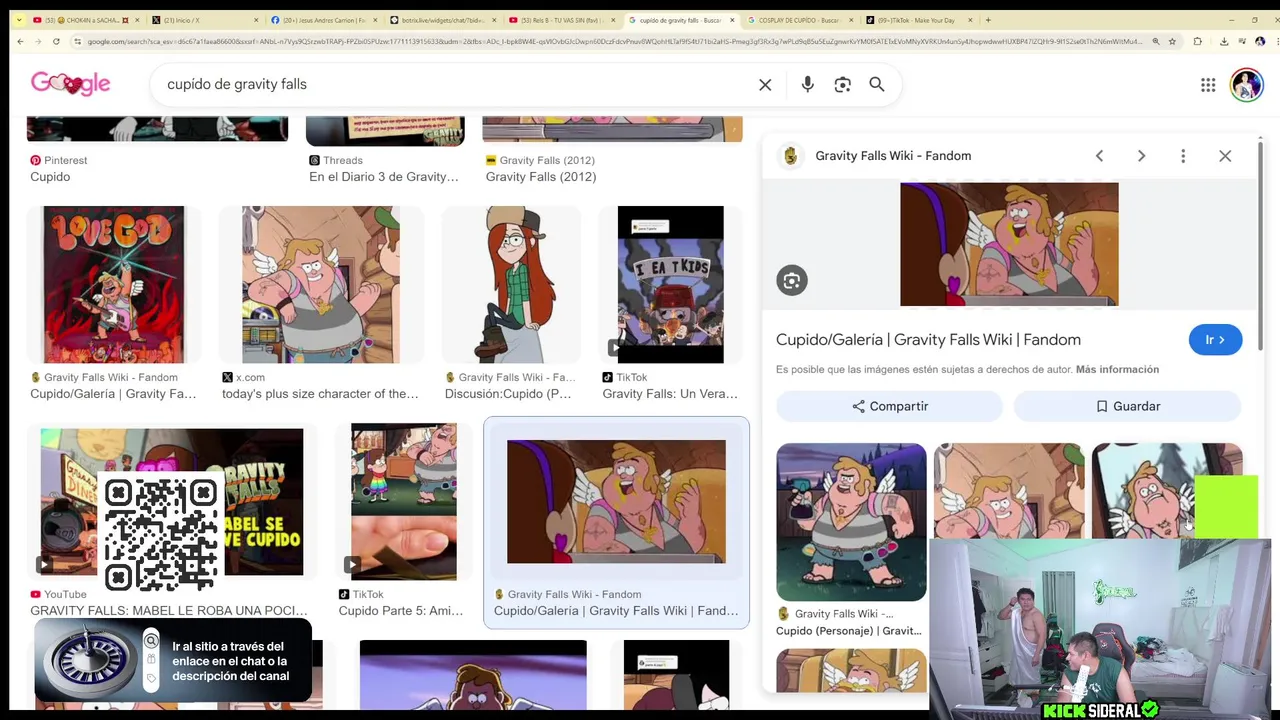Open the middle related Cupido image in panel

1008,491
